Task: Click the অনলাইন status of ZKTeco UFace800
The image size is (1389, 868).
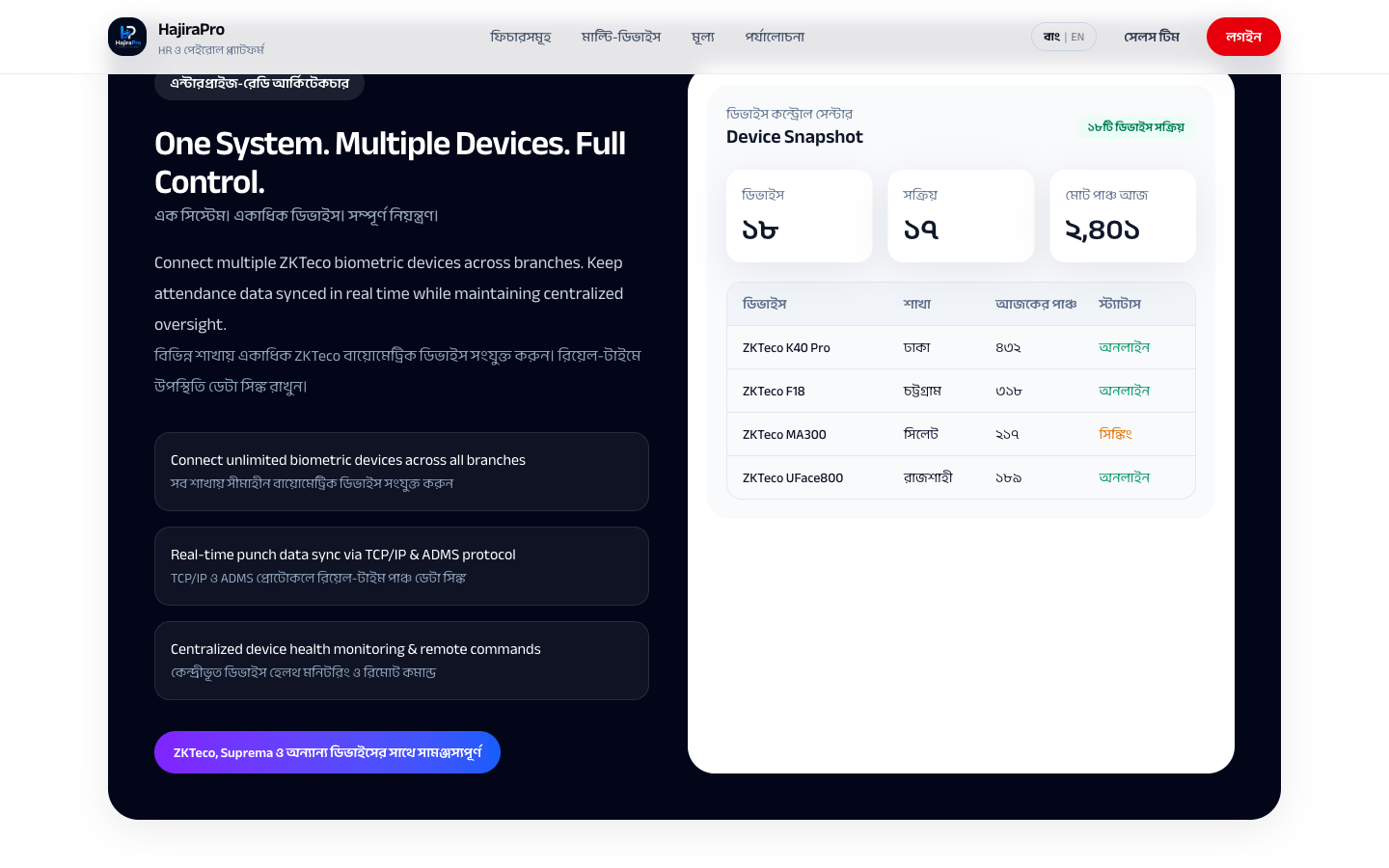Action: [x=1124, y=477]
